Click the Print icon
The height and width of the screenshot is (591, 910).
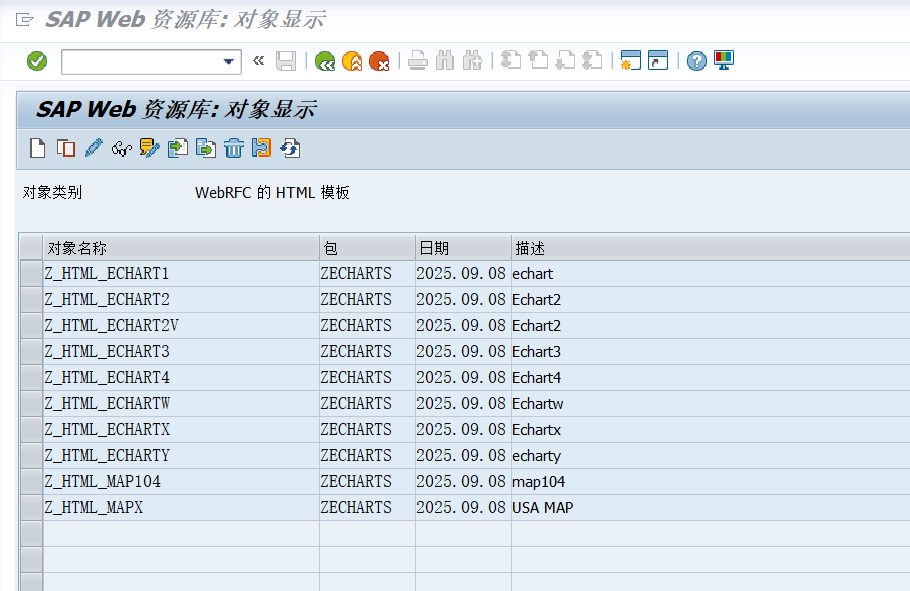[417, 60]
